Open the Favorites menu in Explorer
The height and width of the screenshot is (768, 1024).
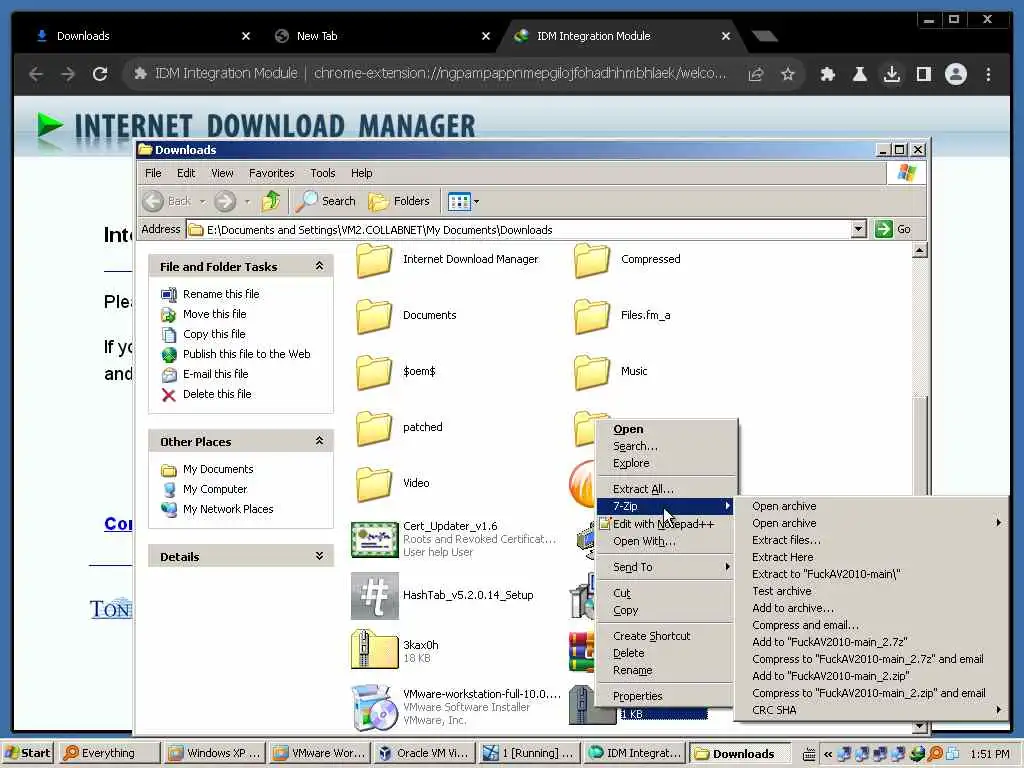coord(271,173)
